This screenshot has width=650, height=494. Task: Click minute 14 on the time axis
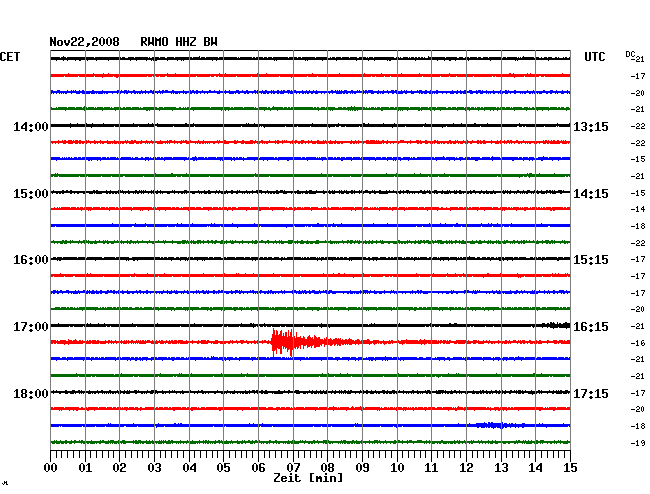tap(535, 468)
